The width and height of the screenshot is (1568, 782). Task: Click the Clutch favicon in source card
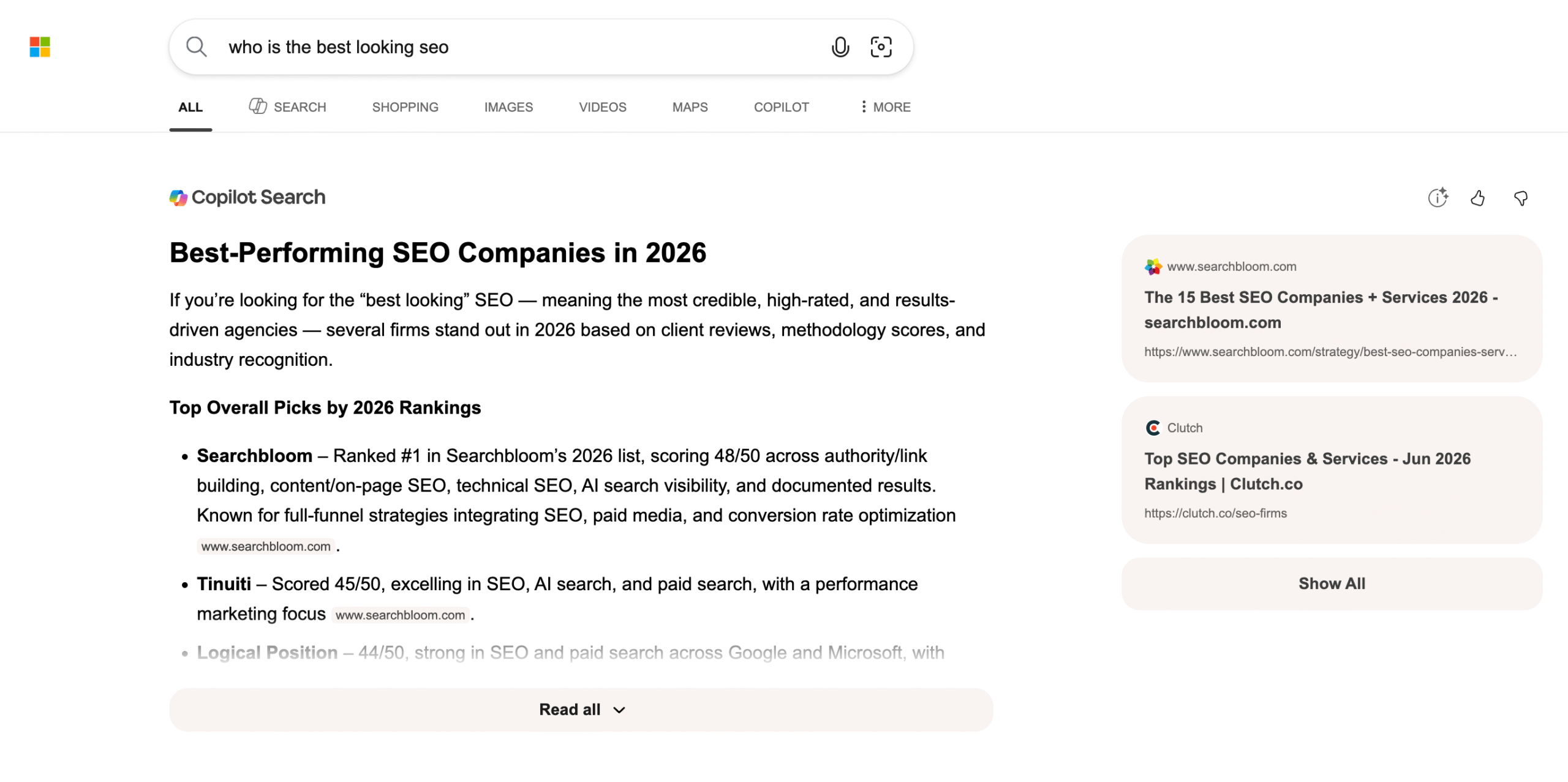click(x=1153, y=428)
